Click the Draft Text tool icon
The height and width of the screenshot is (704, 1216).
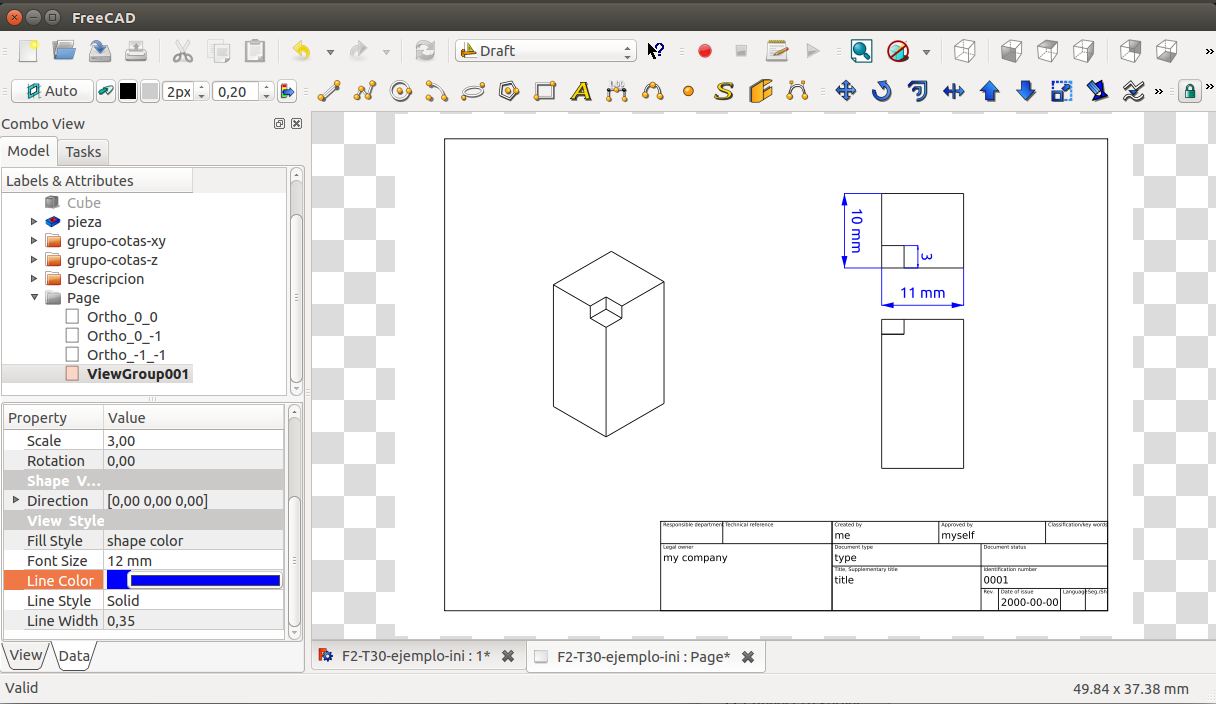pos(581,92)
